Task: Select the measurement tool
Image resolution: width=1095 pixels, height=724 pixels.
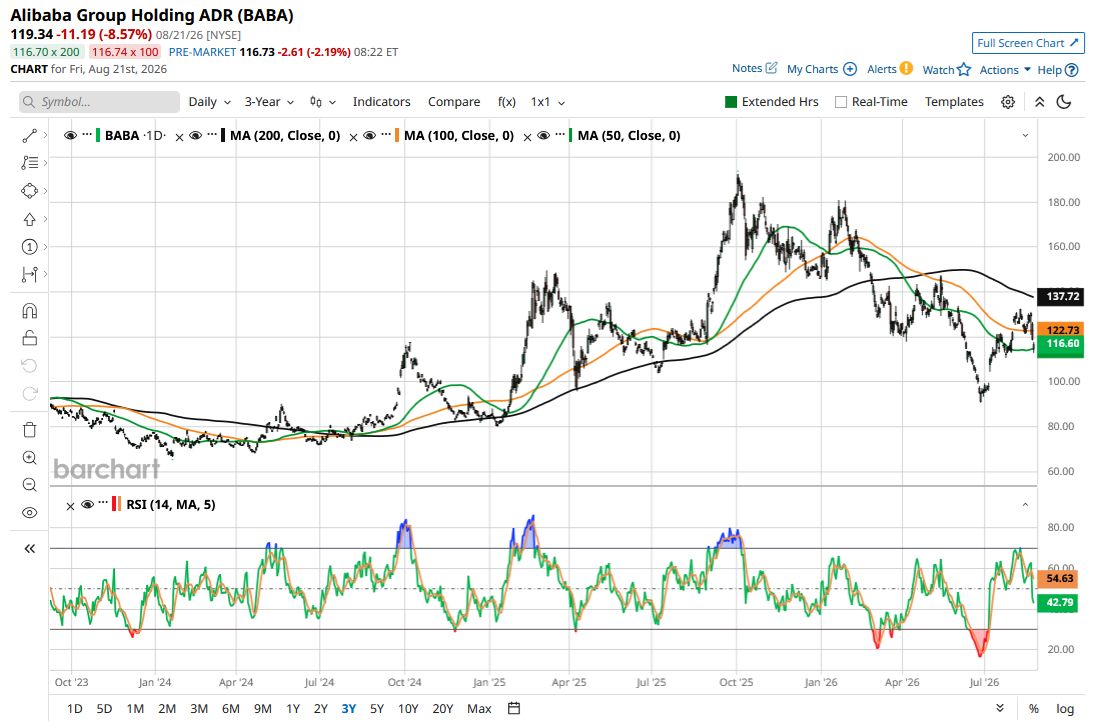Action: pos(29,274)
